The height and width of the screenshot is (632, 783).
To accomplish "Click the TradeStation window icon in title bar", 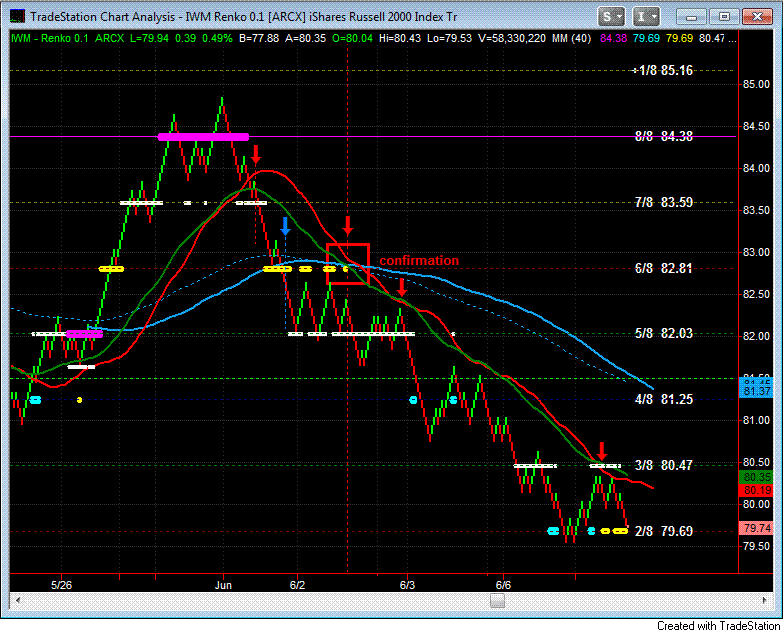I will pos(17,16).
